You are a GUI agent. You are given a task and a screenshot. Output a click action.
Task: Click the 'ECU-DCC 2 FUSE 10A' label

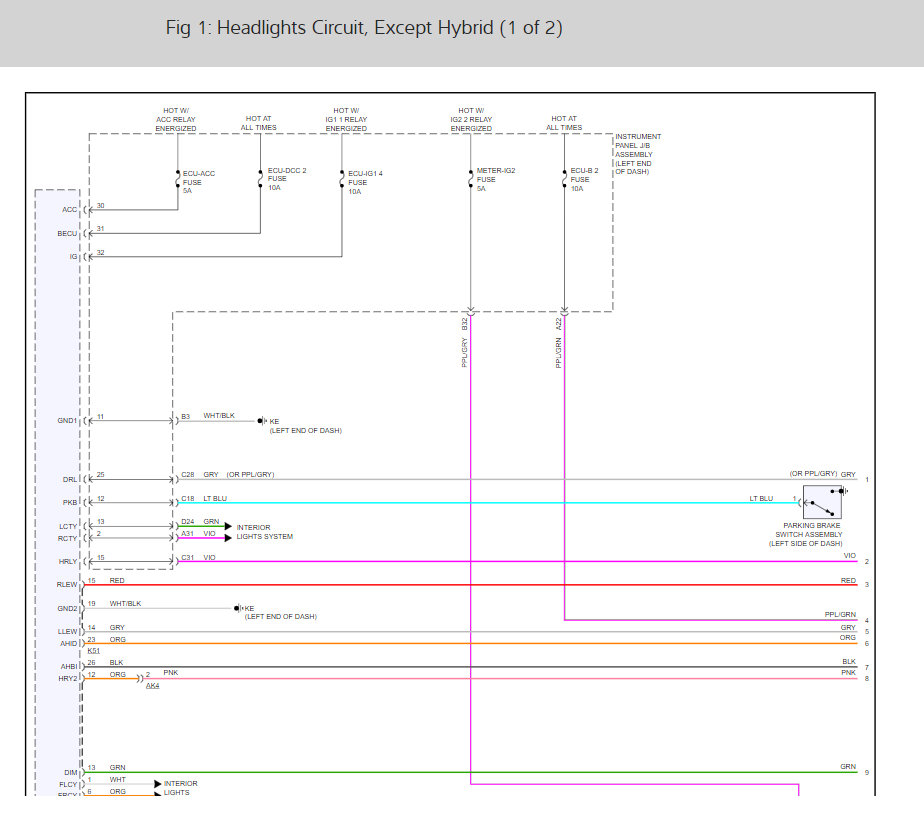tap(287, 179)
